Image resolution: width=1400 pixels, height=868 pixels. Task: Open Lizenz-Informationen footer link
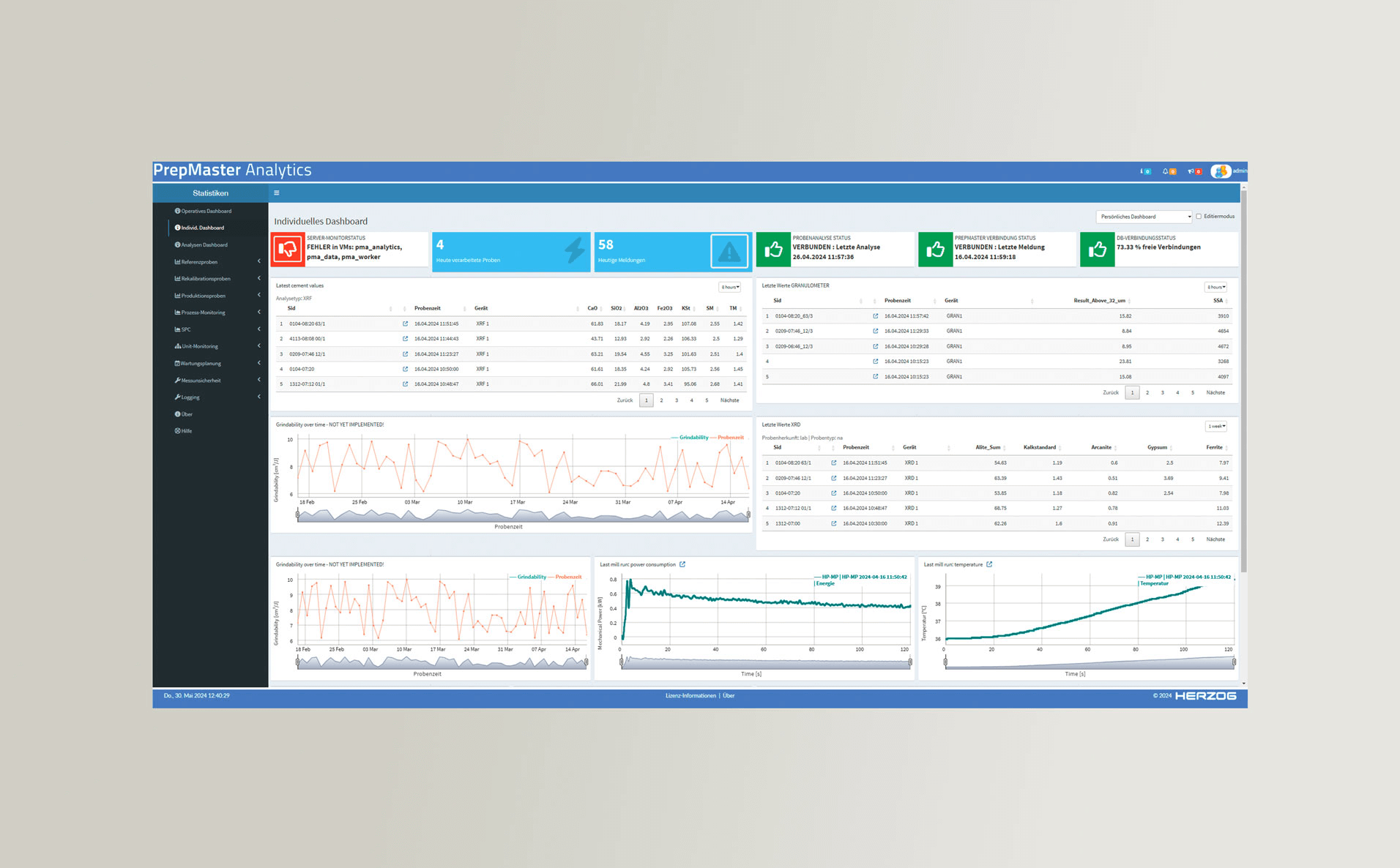coord(690,696)
